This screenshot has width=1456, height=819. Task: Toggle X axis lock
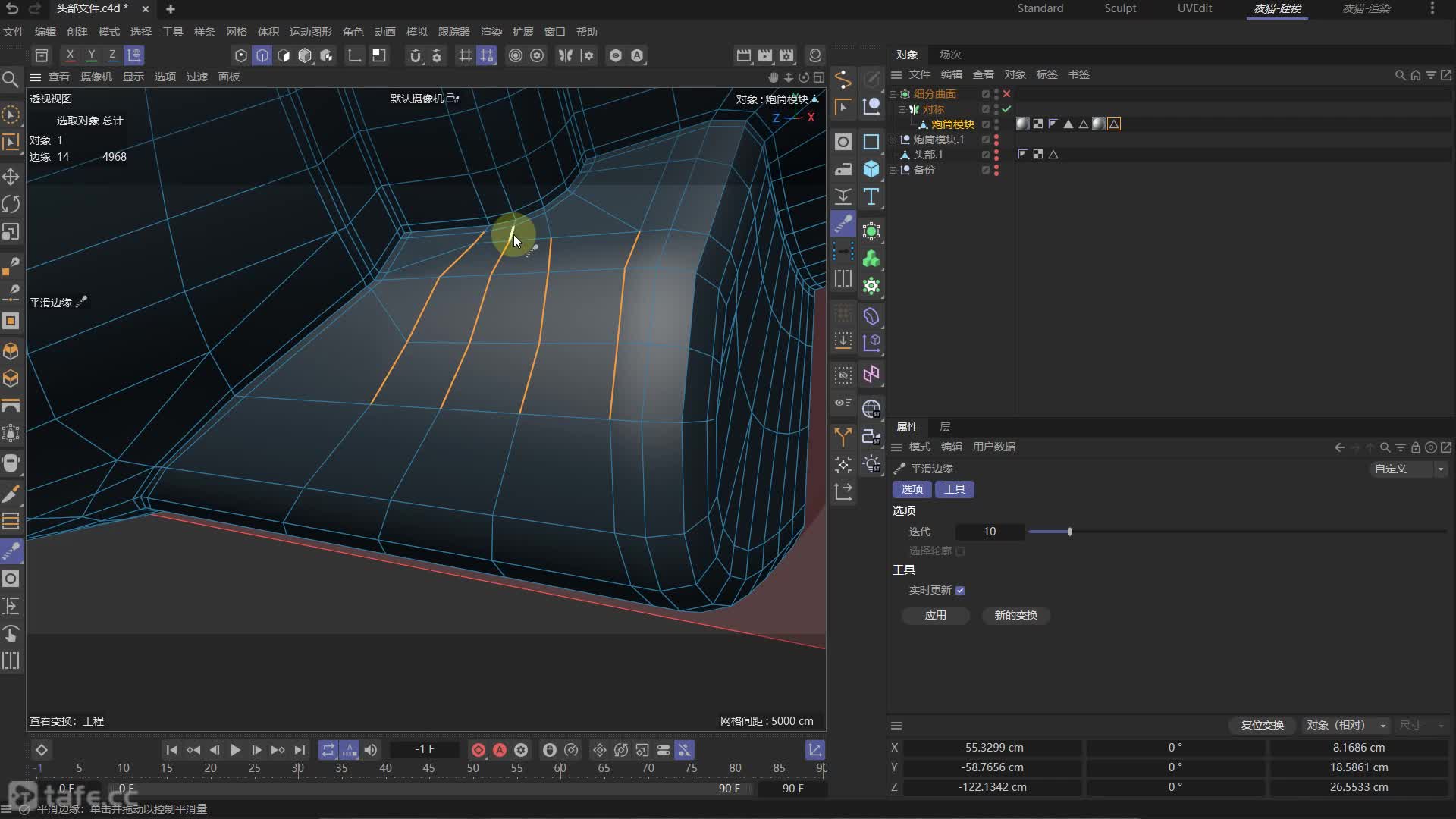(x=70, y=55)
